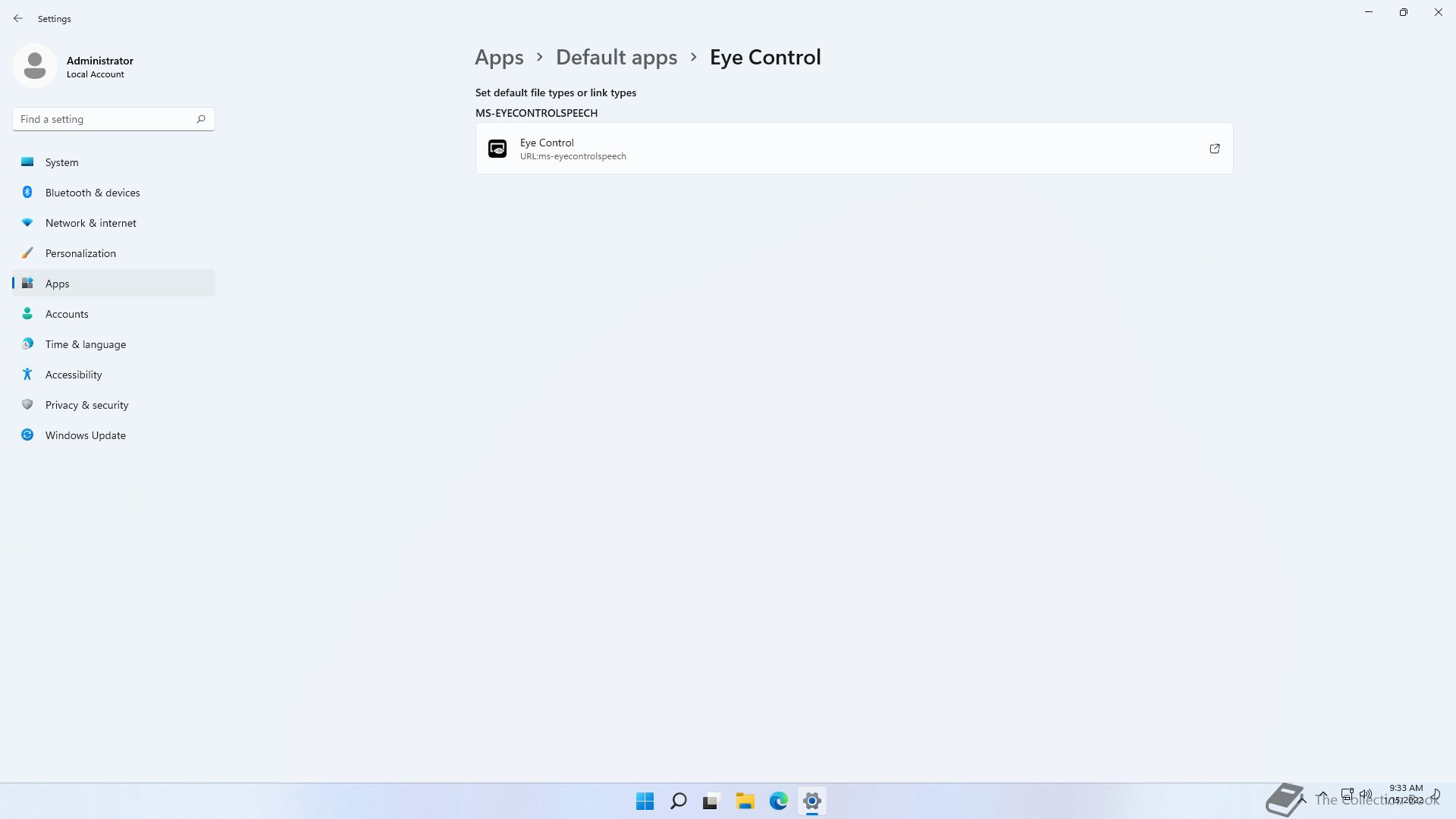Navigate to Apps in the breadcrumb
The width and height of the screenshot is (1456, 819).
coord(499,58)
